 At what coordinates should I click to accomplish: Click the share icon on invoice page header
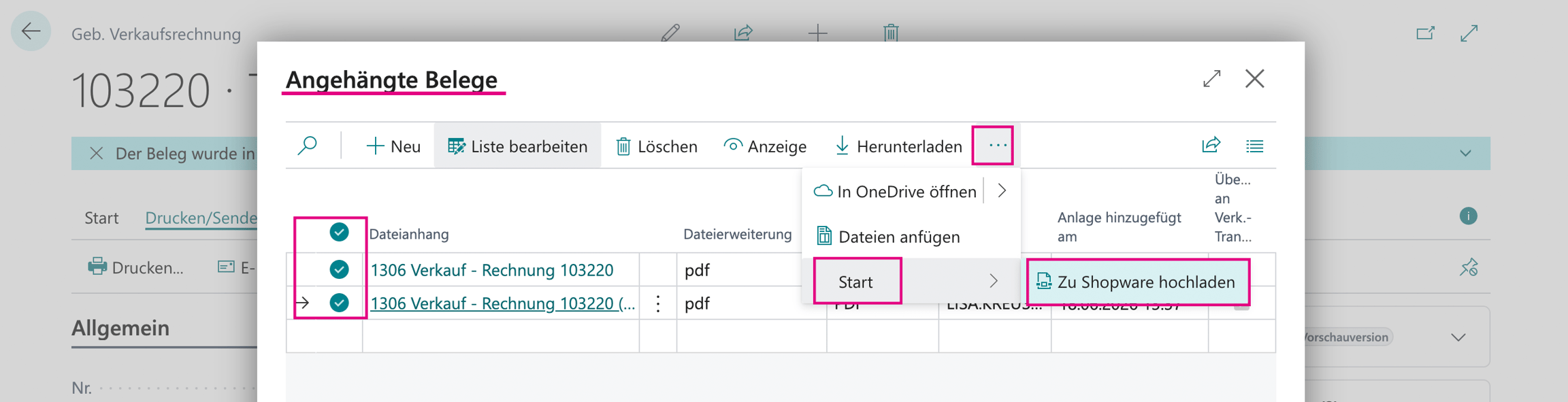[x=743, y=33]
